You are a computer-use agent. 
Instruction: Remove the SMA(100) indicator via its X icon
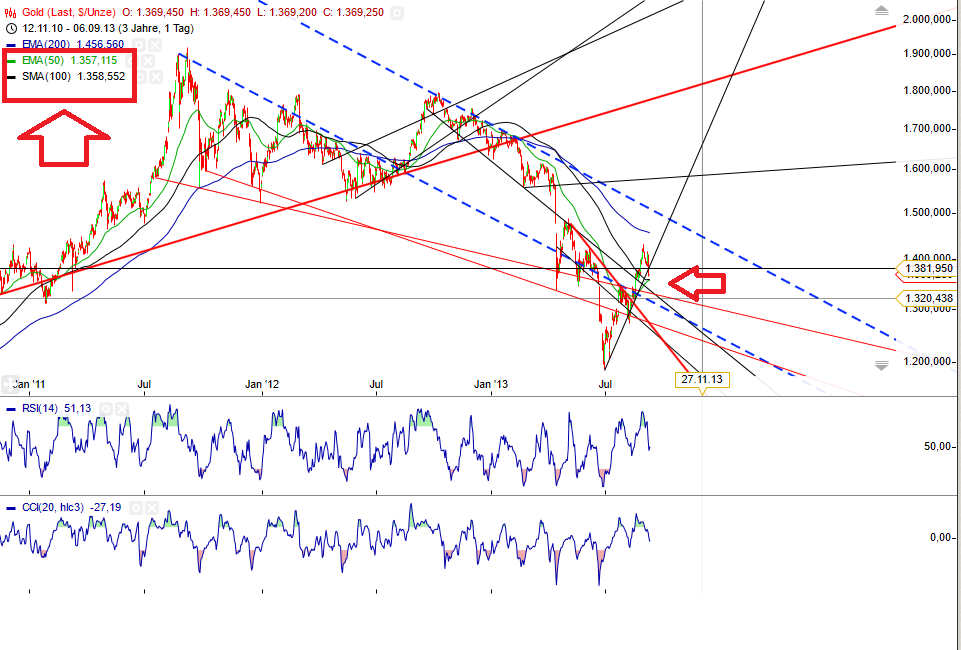click(155, 77)
